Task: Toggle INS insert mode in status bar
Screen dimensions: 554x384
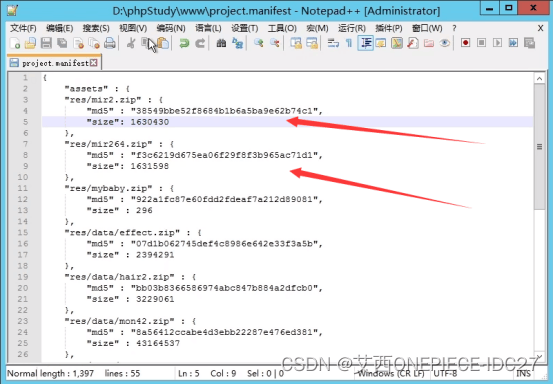Action: click(524, 374)
